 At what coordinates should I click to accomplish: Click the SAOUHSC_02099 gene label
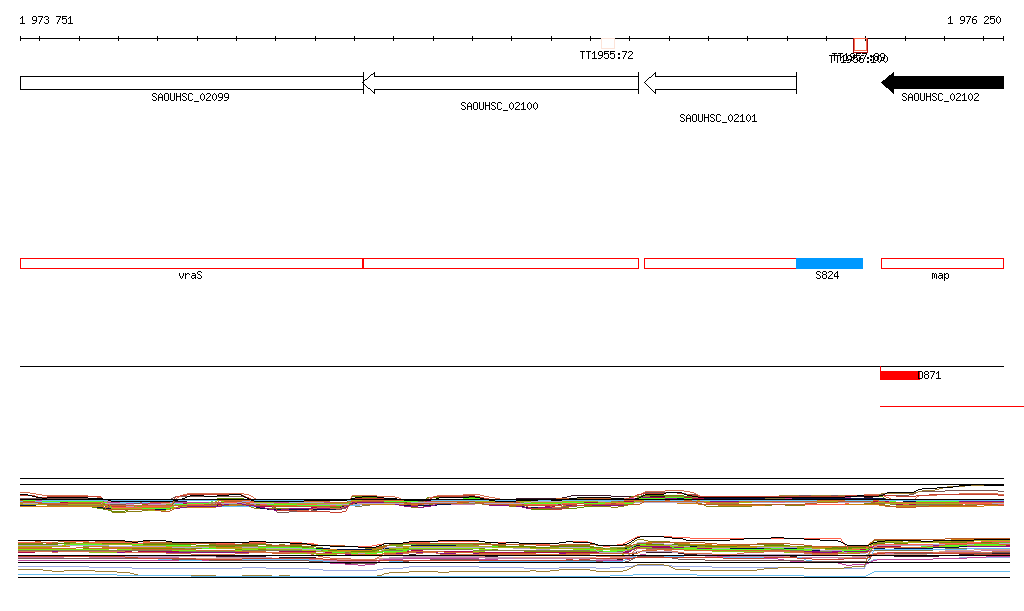190,97
